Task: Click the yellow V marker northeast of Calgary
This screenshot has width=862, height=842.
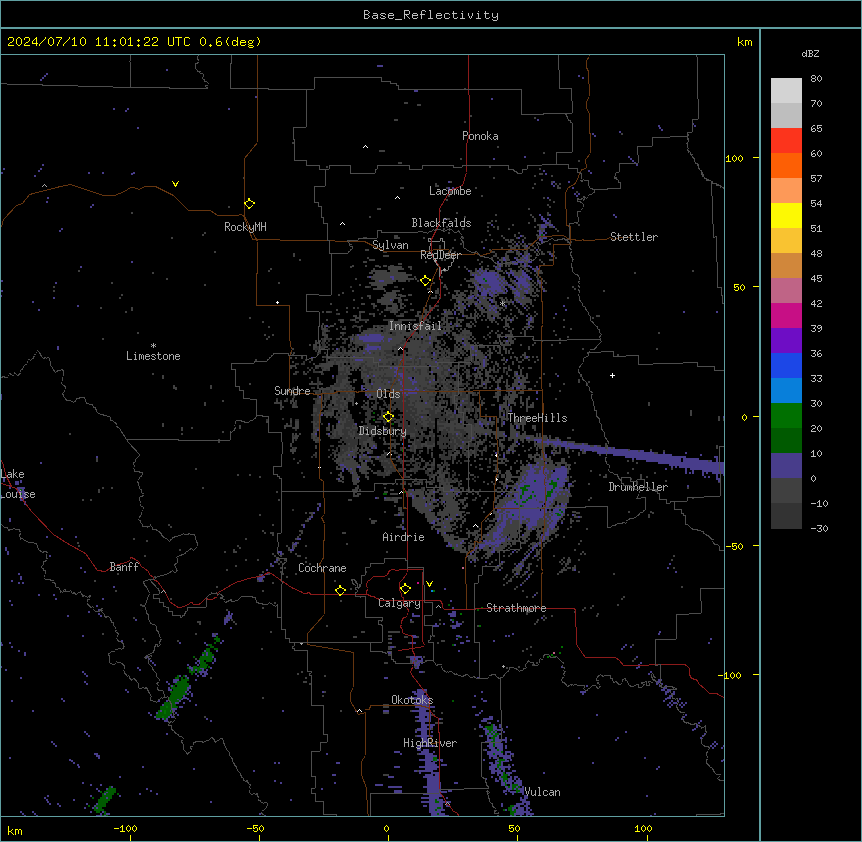Action: point(429,584)
